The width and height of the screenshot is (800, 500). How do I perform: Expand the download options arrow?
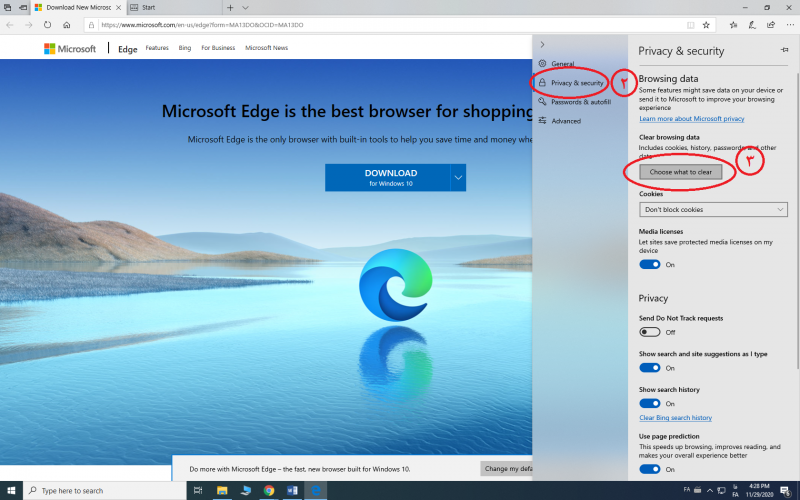click(x=458, y=177)
